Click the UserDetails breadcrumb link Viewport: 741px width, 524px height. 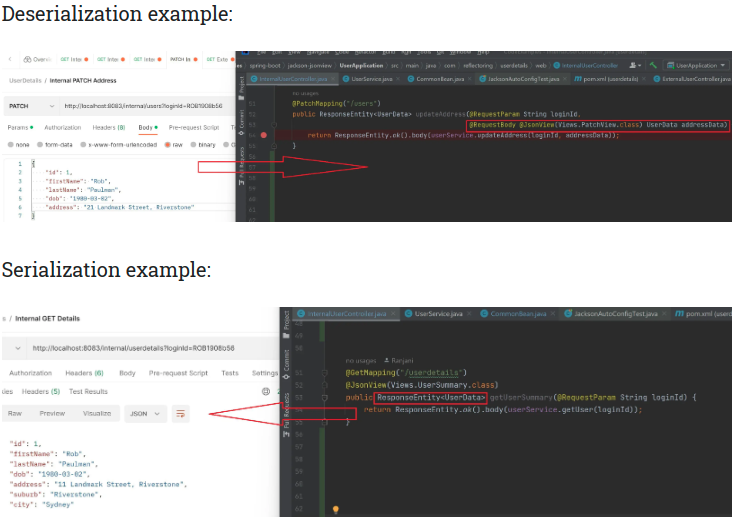click(25, 81)
